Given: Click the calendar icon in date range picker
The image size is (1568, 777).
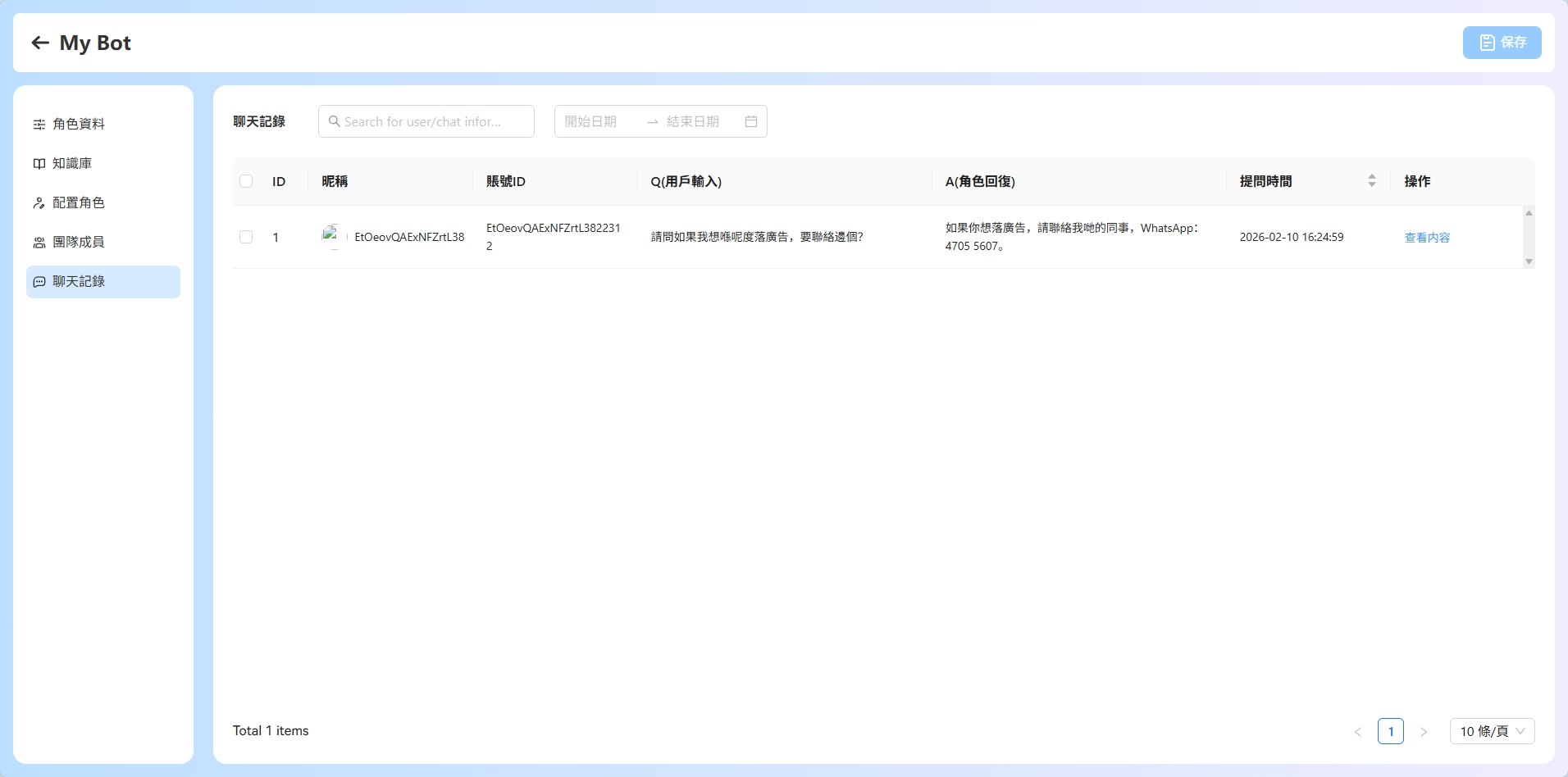Looking at the screenshot, I should (750, 121).
